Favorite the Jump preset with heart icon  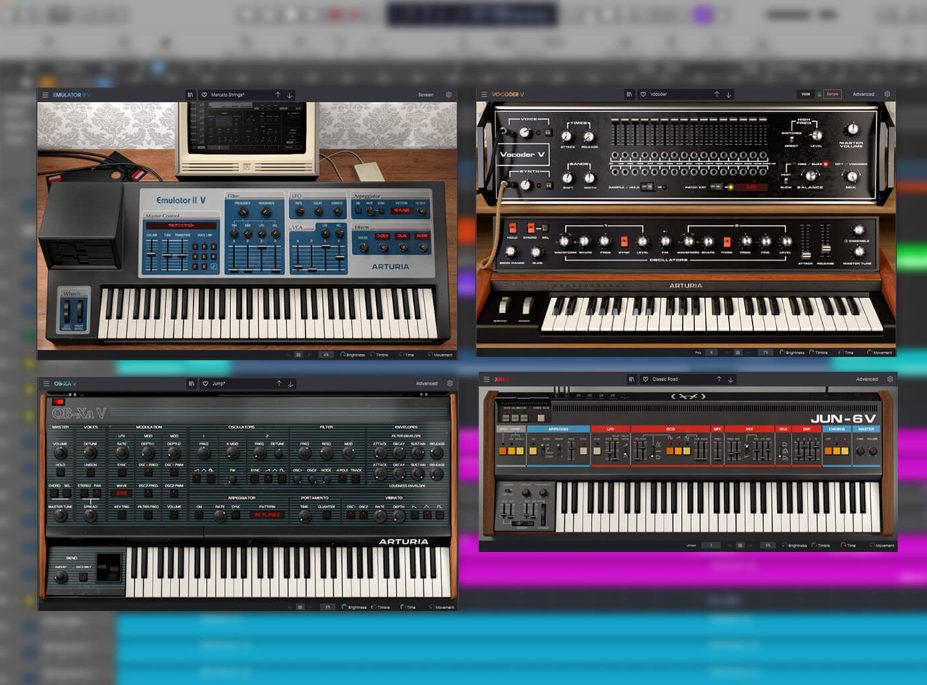205,384
